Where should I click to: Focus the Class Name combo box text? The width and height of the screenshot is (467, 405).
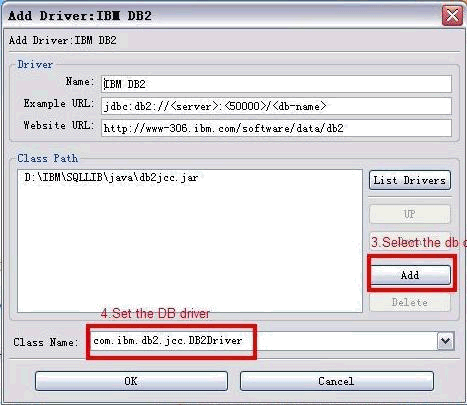tap(263, 341)
